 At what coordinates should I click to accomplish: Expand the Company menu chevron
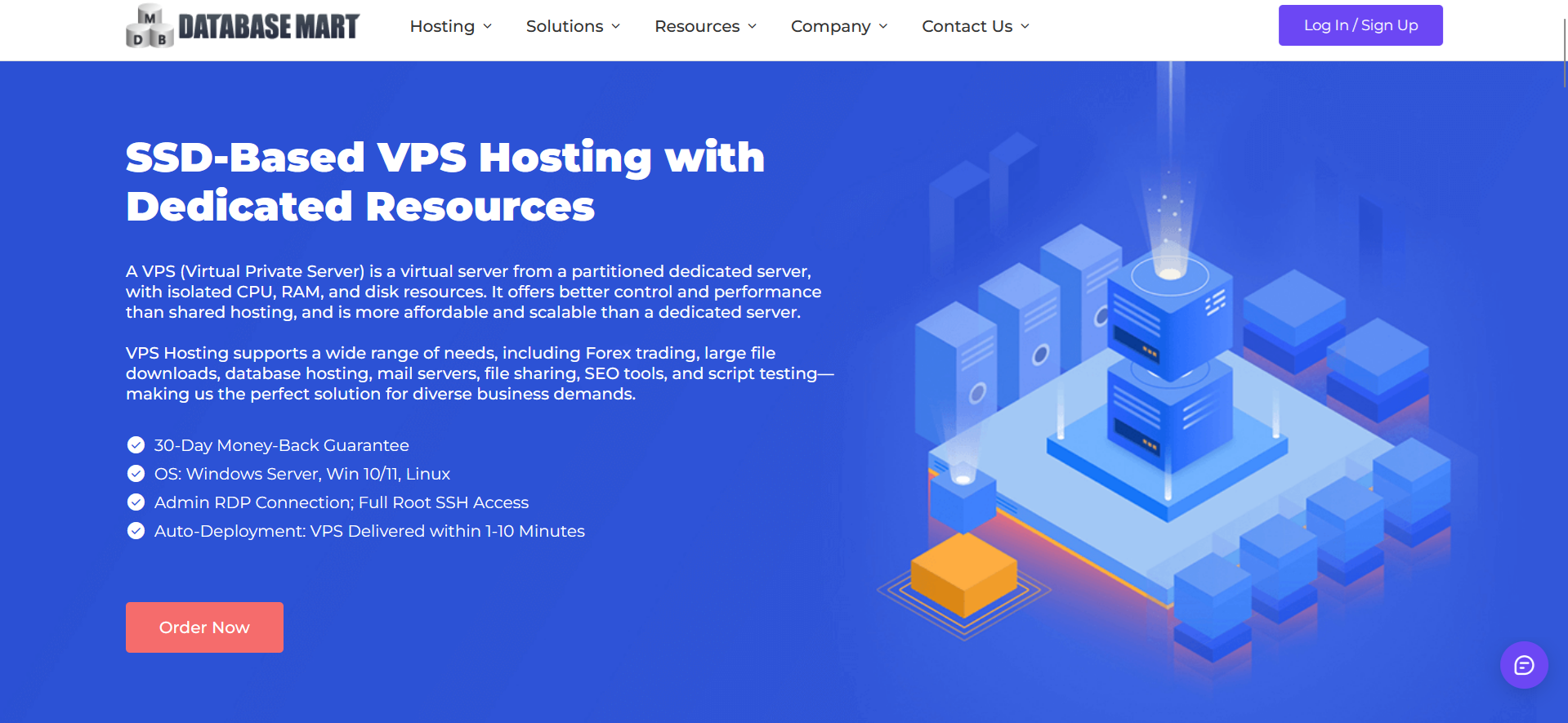tap(883, 26)
